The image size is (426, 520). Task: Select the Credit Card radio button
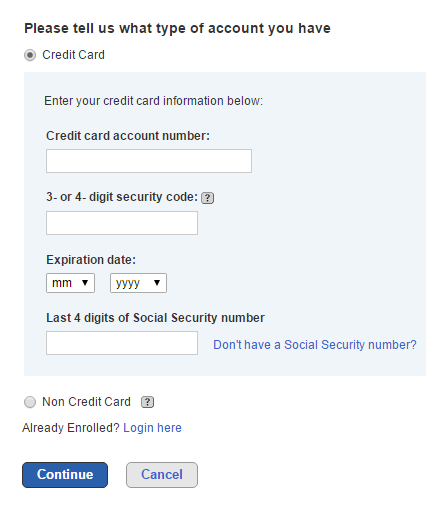click(x=30, y=55)
